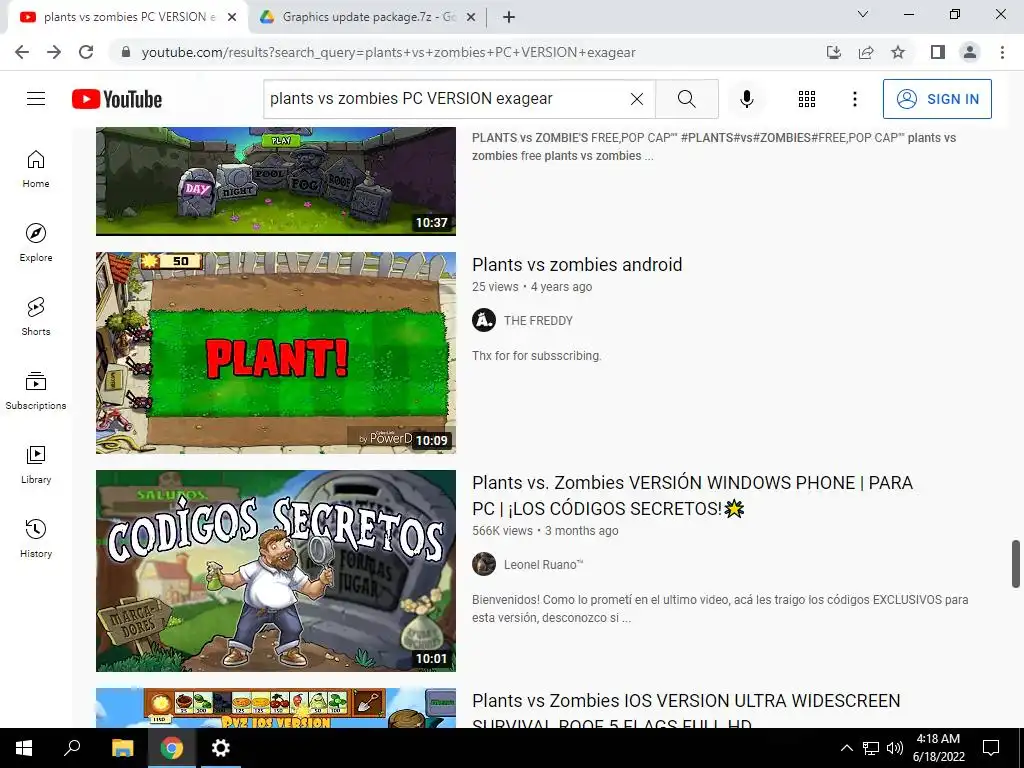Open Shorts in the sidebar
Screen dimensions: 1024x768
(x=36, y=317)
